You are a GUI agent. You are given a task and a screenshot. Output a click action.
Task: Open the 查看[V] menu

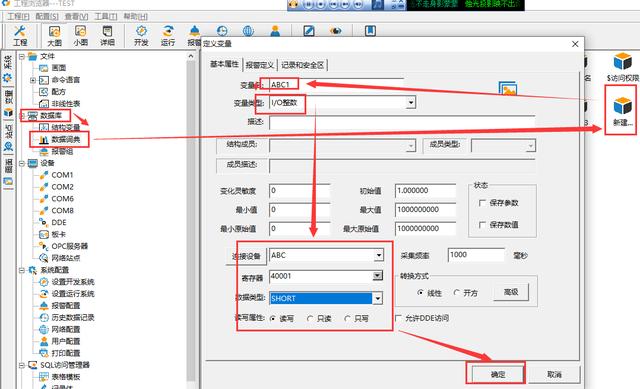pyautogui.click(x=76, y=16)
